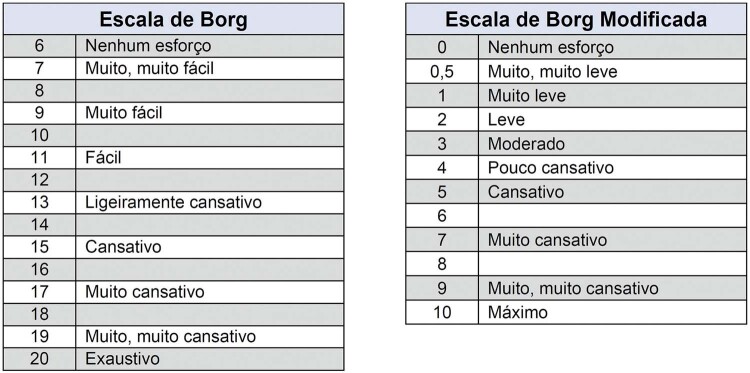Viewport: 750px width, 373px height.
Task: Click the 'Muito cansativo' row numbered 17
Action: [174, 292]
